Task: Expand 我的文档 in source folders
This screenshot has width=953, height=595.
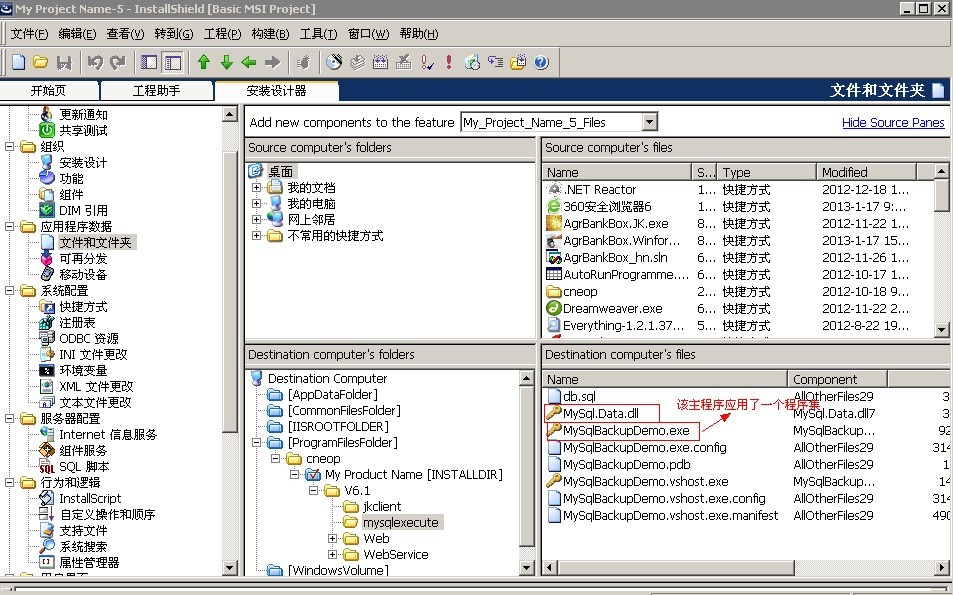Action: coord(256,187)
